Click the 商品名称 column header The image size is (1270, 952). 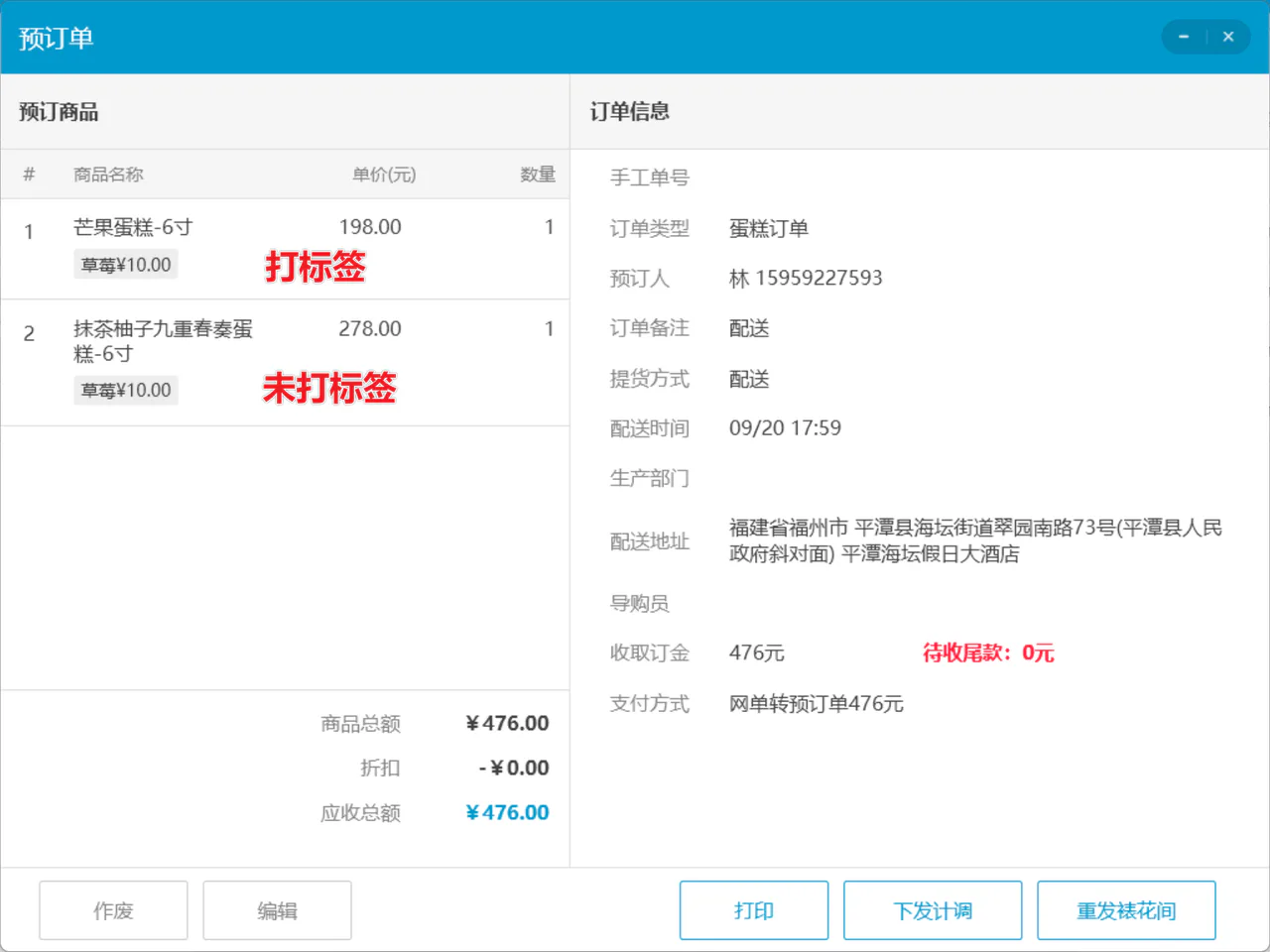coord(108,175)
